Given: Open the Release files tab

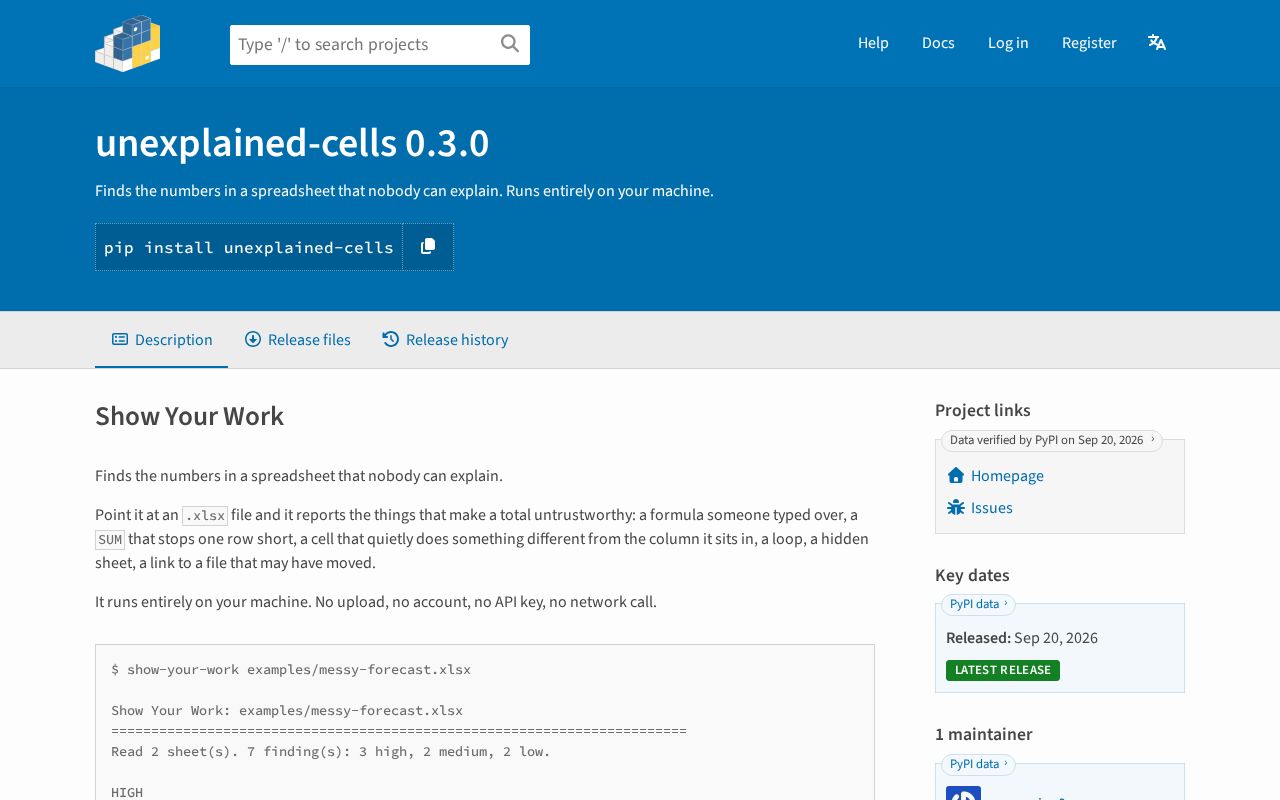Looking at the screenshot, I should [298, 339].
